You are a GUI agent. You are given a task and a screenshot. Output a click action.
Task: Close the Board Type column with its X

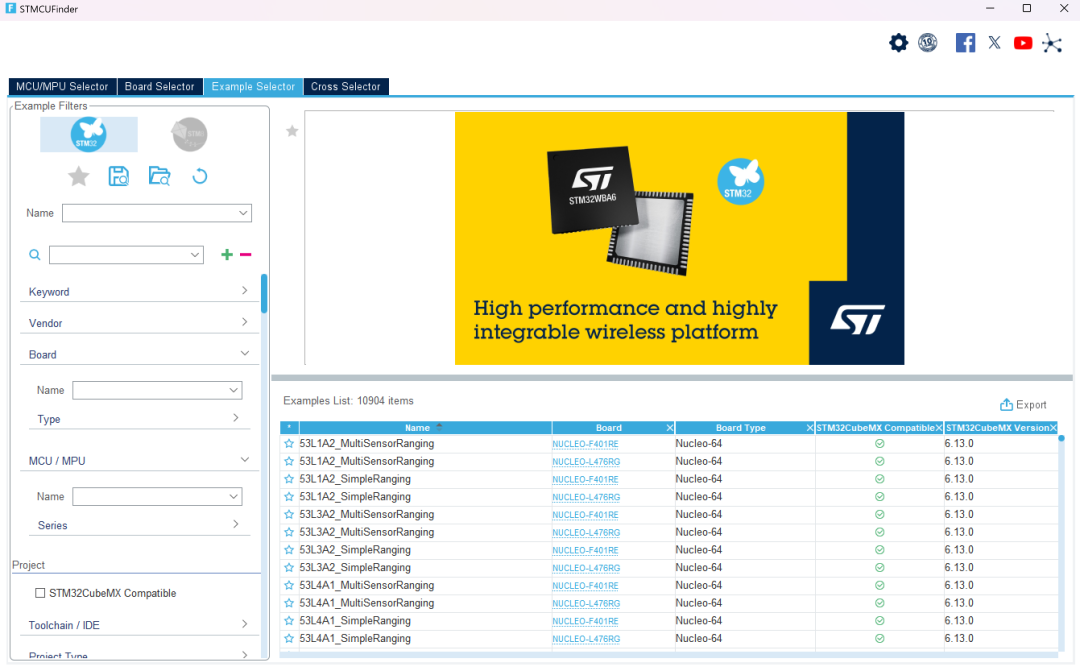(810, 428)
